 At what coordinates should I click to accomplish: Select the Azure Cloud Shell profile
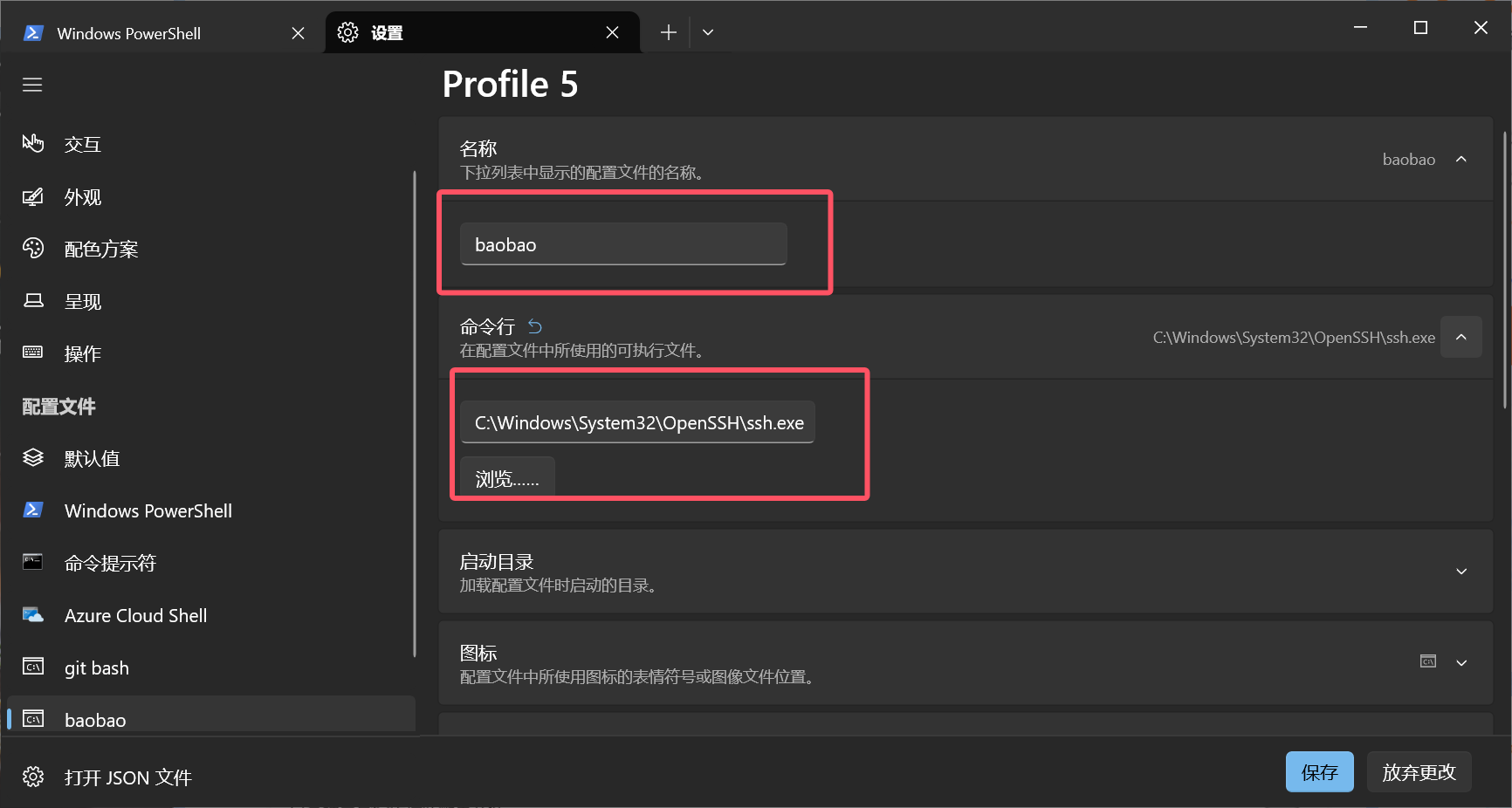[x=135, y=616]
